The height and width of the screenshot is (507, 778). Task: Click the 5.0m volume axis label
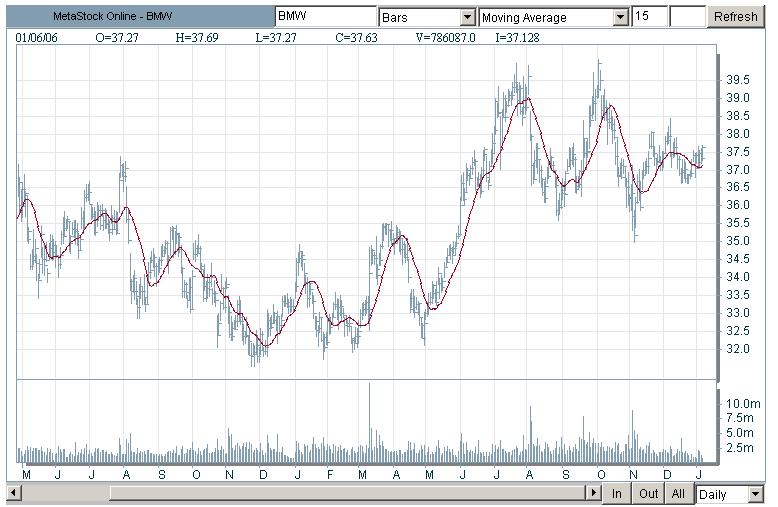click(x=740, y=433)
